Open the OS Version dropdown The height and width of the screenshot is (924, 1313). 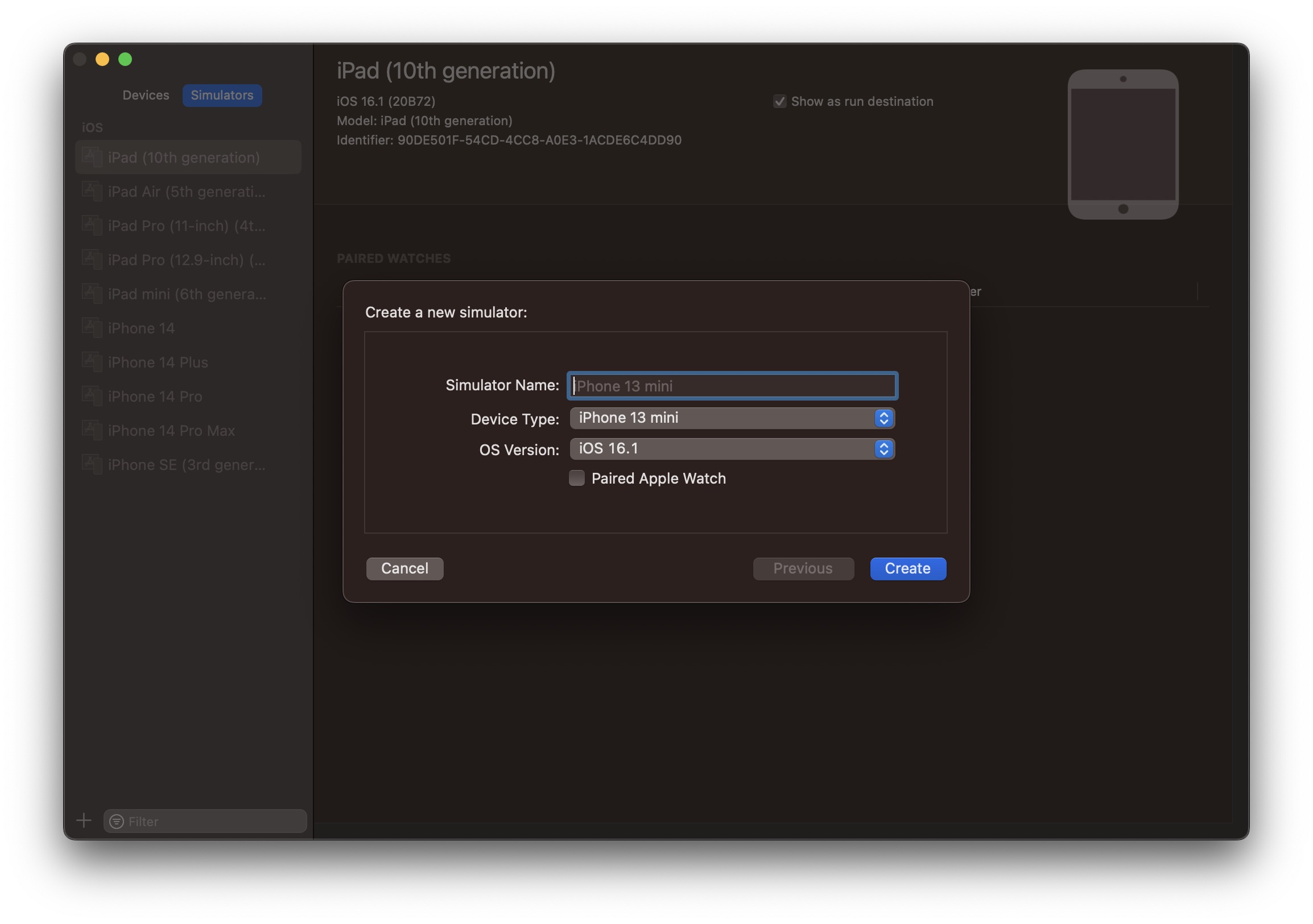click(x=732, y=449)
